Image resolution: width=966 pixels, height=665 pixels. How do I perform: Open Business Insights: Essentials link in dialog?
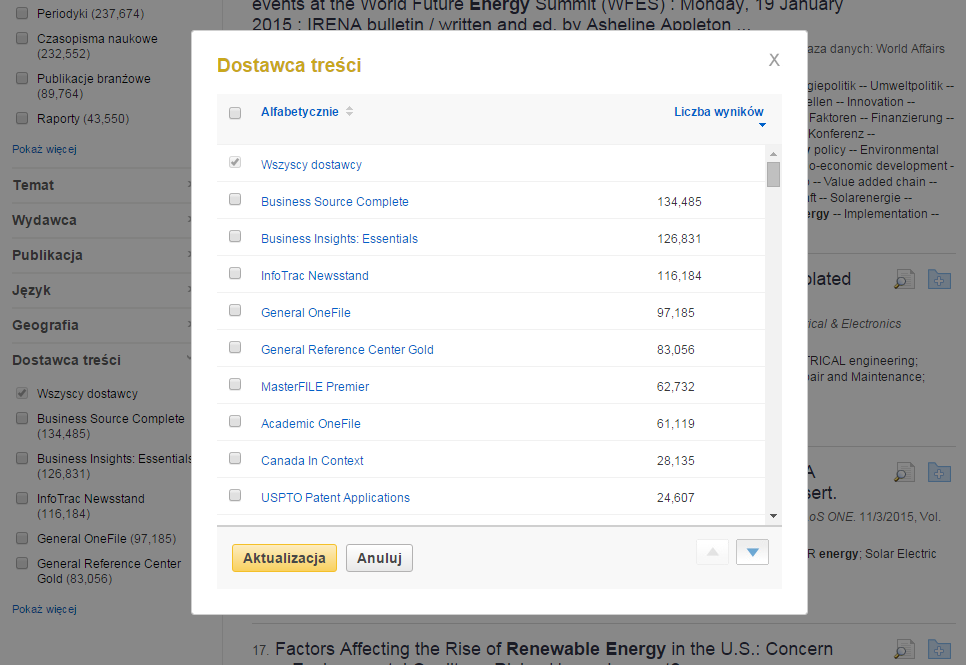339,239
